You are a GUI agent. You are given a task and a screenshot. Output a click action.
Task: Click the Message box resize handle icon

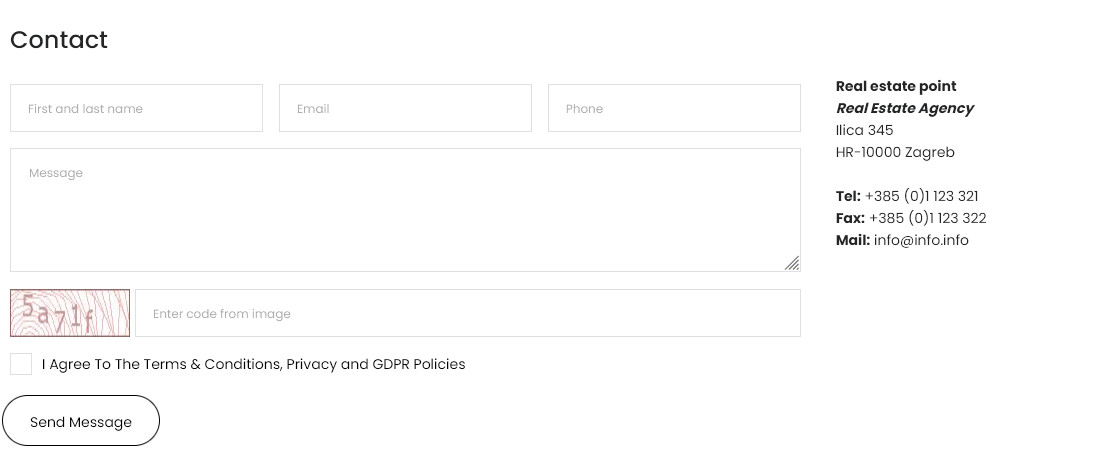[792, 263]
